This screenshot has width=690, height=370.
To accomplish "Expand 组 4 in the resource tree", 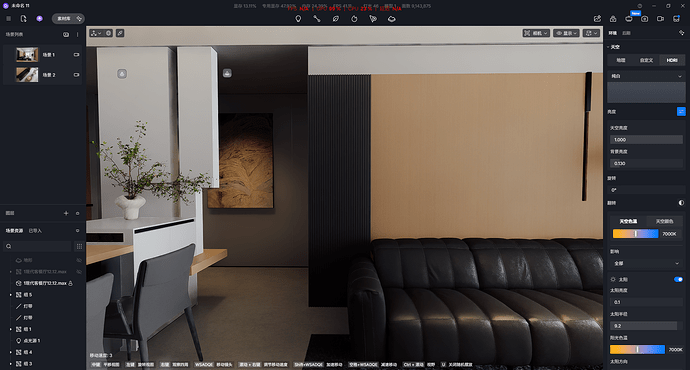I will point(11,352).
